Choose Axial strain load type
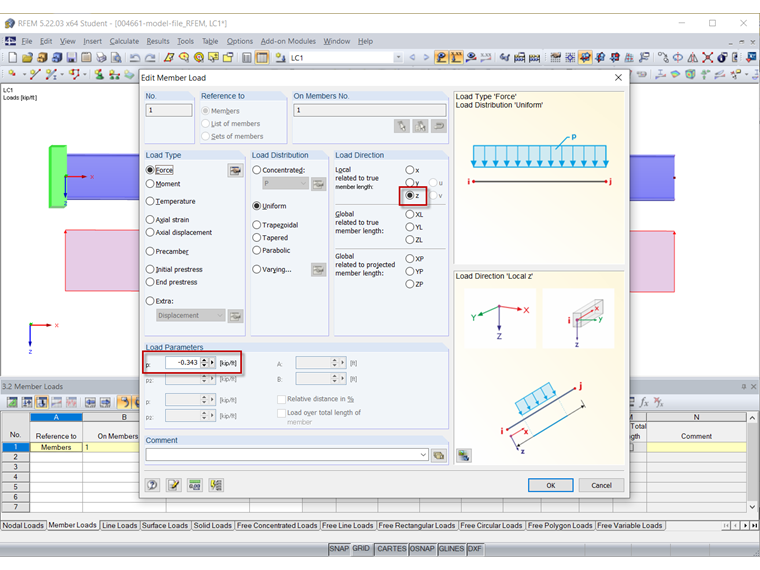Screen dimensions: 760x570 click(150, 220)
